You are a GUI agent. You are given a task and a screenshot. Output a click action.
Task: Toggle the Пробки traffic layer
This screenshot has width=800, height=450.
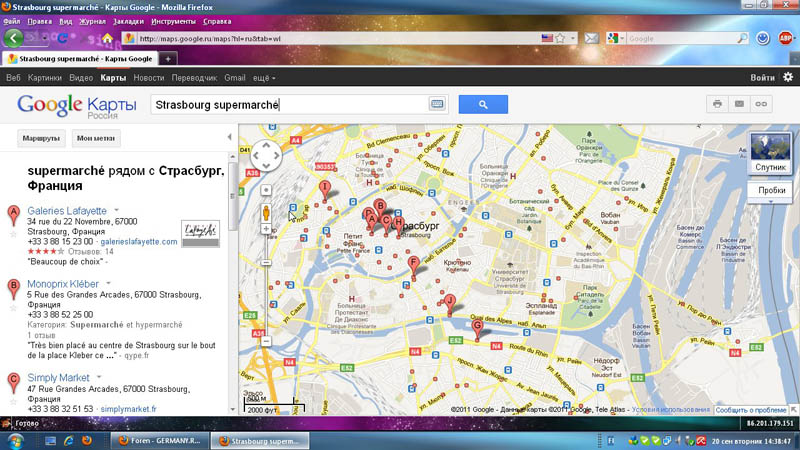(x=771, y=190)
